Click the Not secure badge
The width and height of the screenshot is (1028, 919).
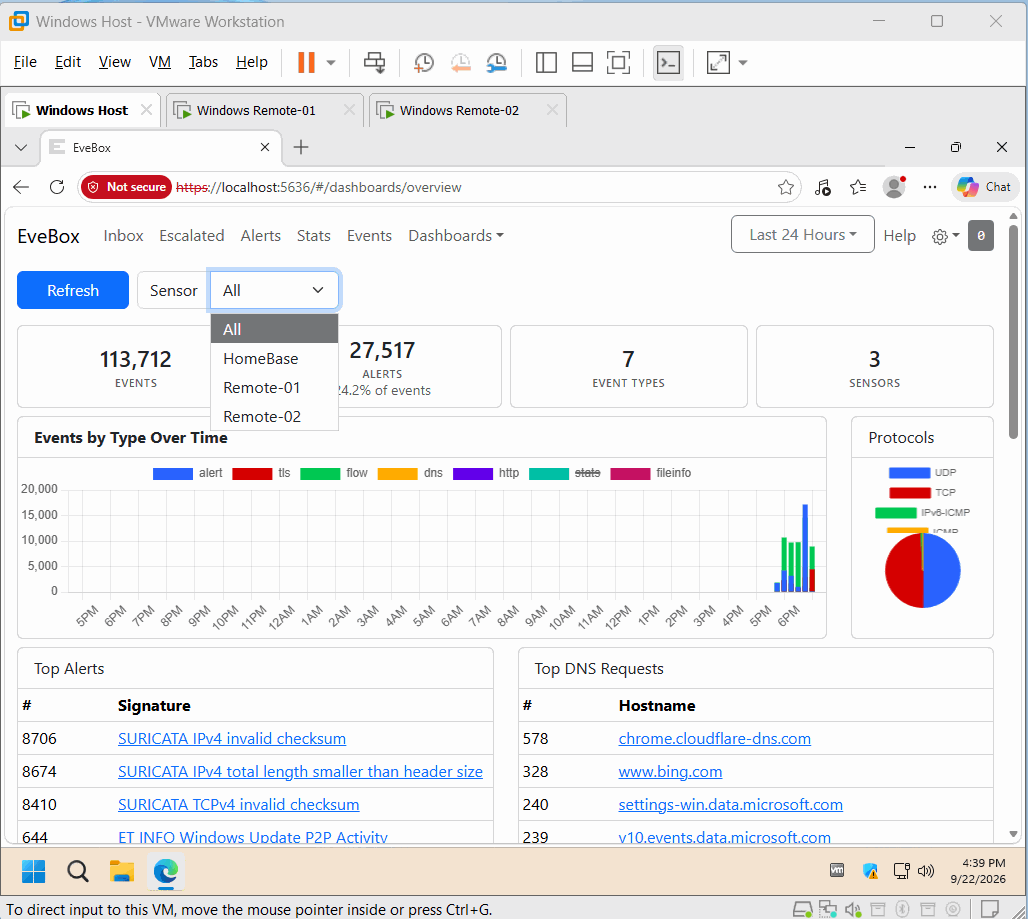pyautogui.click(x=127, y=187)
